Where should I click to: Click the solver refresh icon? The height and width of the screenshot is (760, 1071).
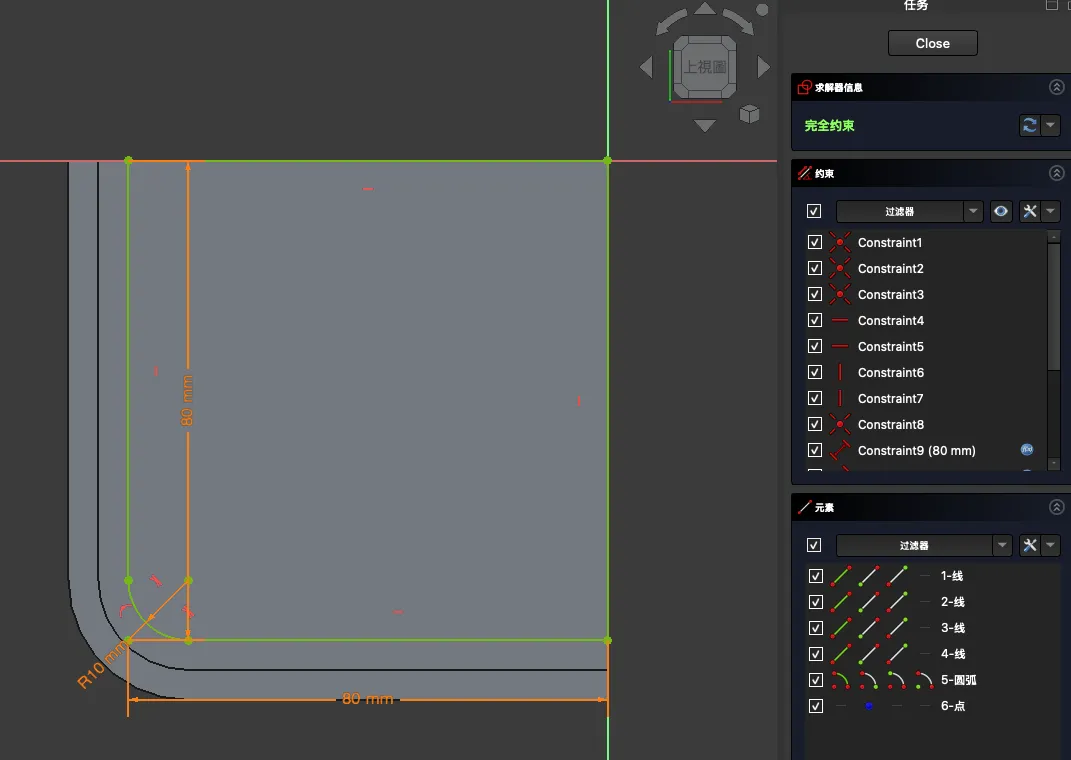(x=1029, y=126)
